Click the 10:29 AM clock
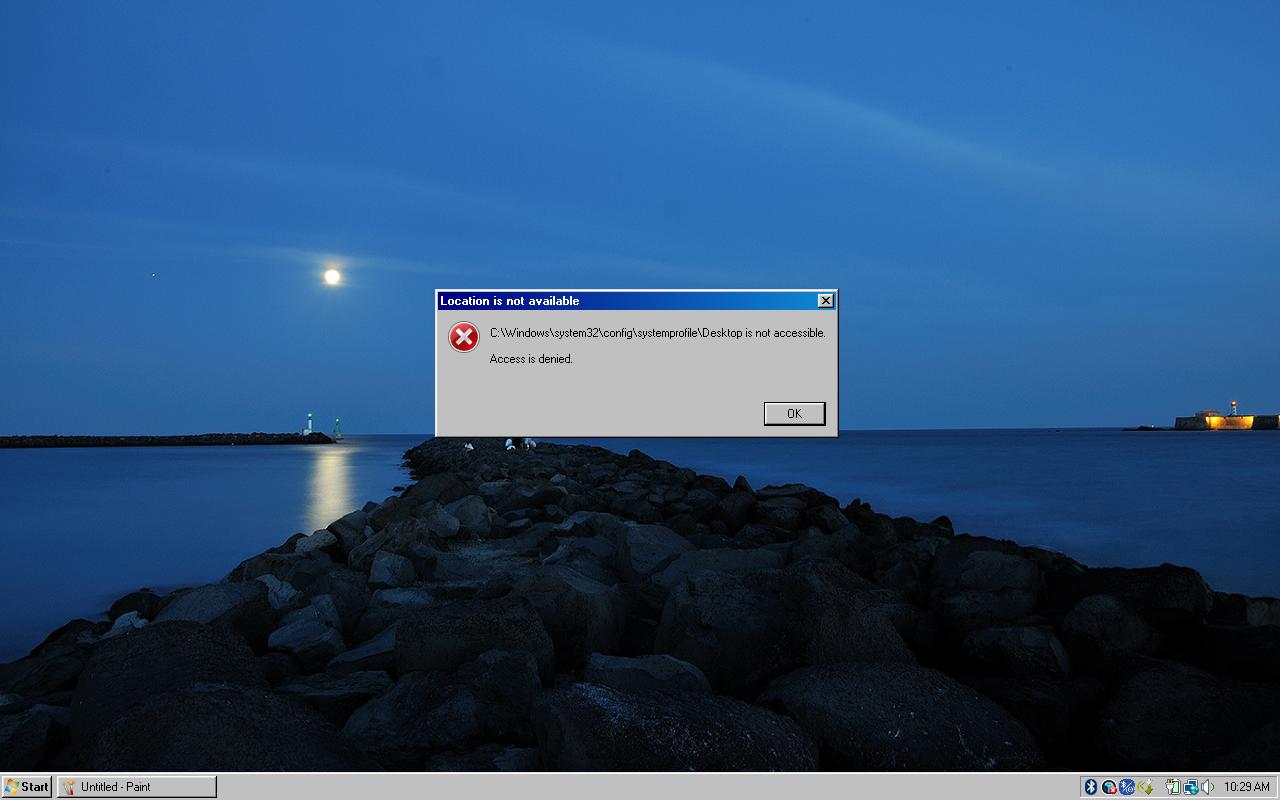 pos(1247,787)
